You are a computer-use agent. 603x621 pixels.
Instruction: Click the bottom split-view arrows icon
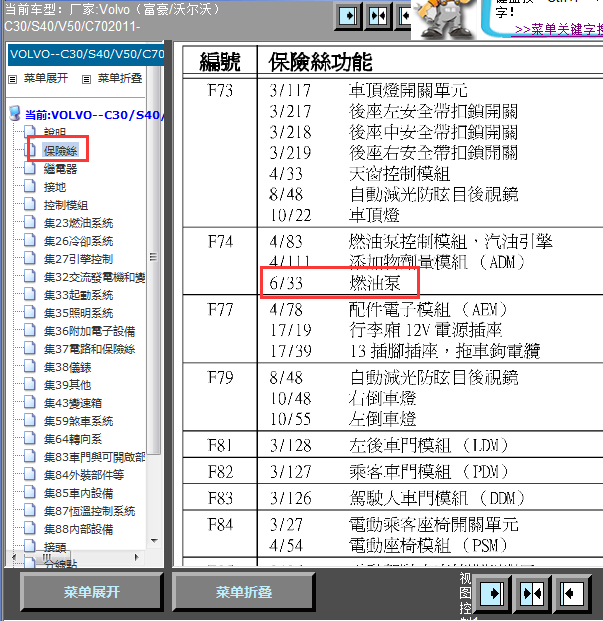532,593
